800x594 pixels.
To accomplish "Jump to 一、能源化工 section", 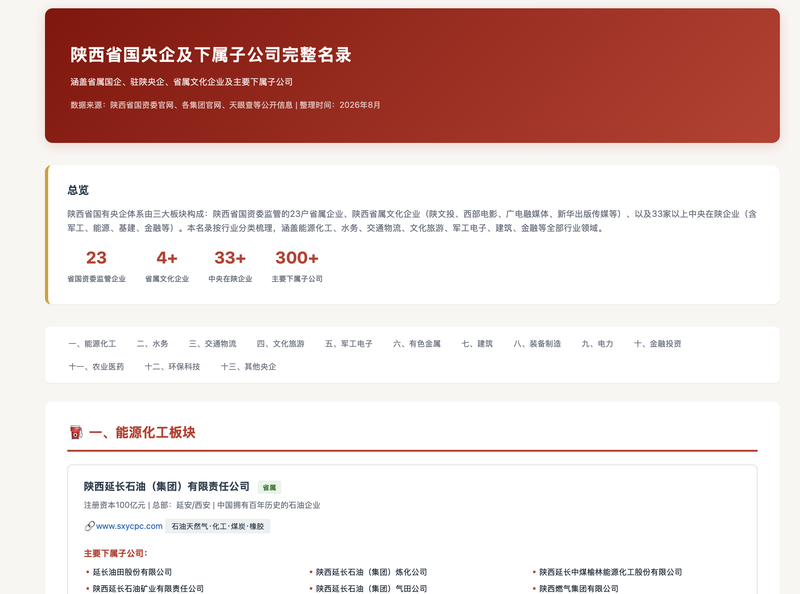I will click(92, 343).
